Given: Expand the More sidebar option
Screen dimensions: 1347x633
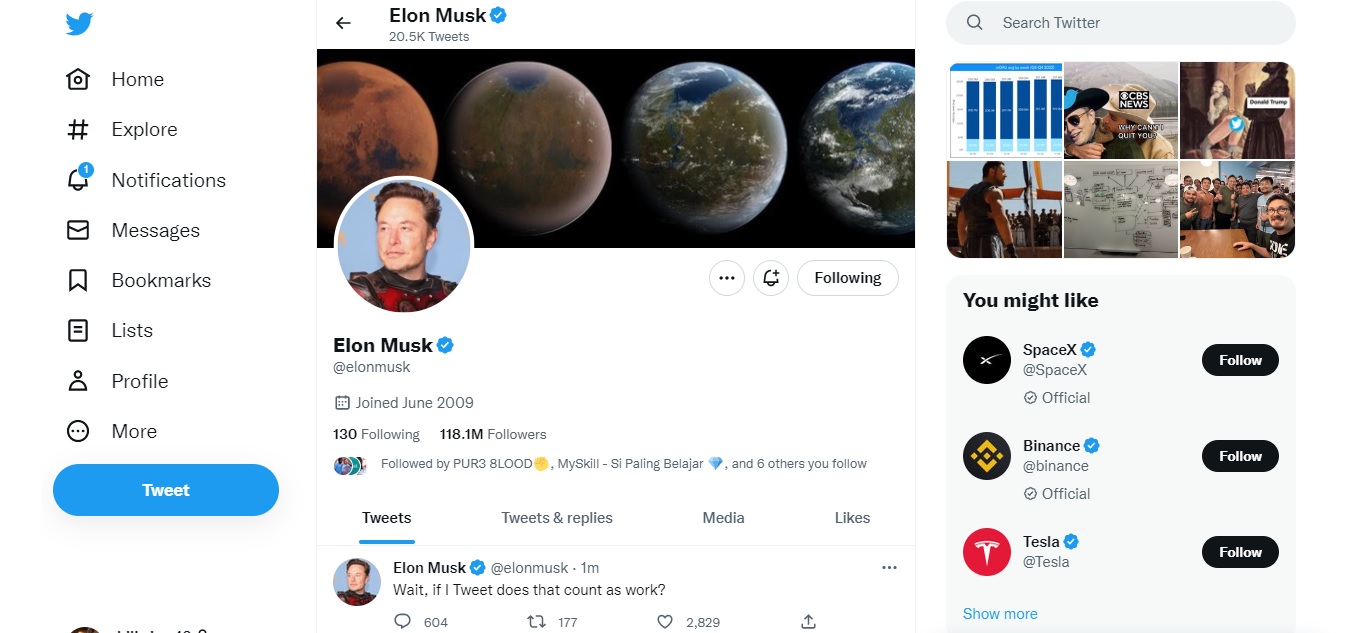Looking at the screenshot, I should [77, 431].
